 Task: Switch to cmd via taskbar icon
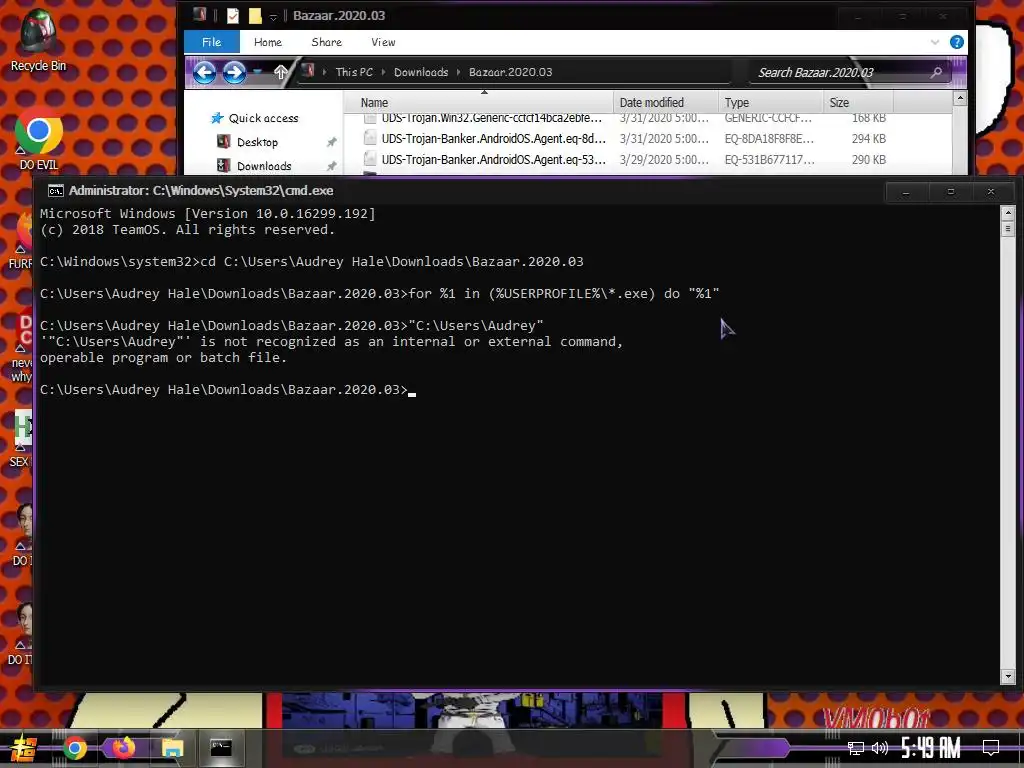click(221, 748)
